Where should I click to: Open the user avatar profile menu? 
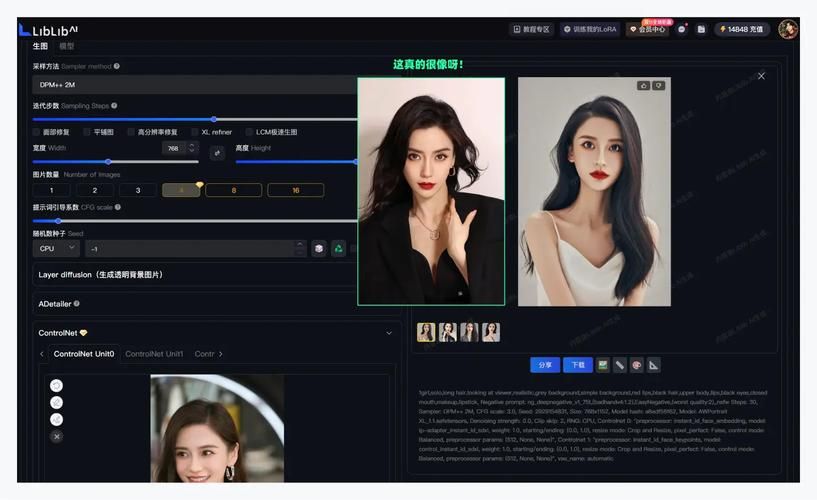[788, 29]
